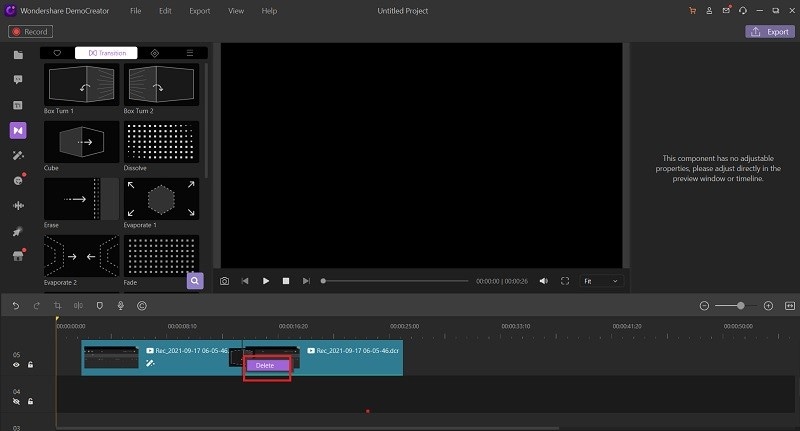Viewport: 800px width, 431px height.
Task: Open the audio waveform panel
Action: click(x=18, y=205)
